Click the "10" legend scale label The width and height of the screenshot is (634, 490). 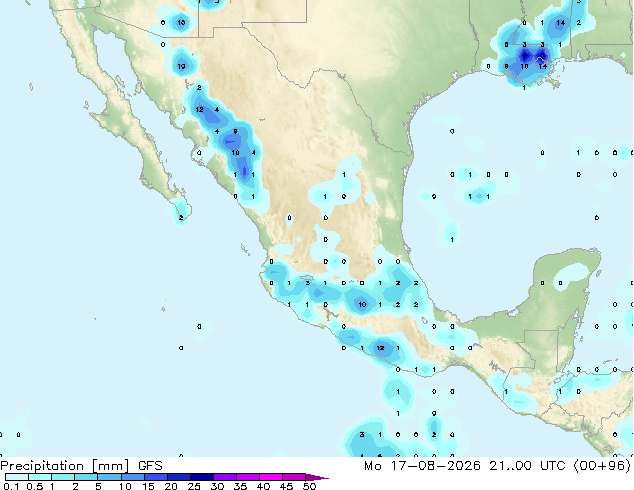point(125,486)
